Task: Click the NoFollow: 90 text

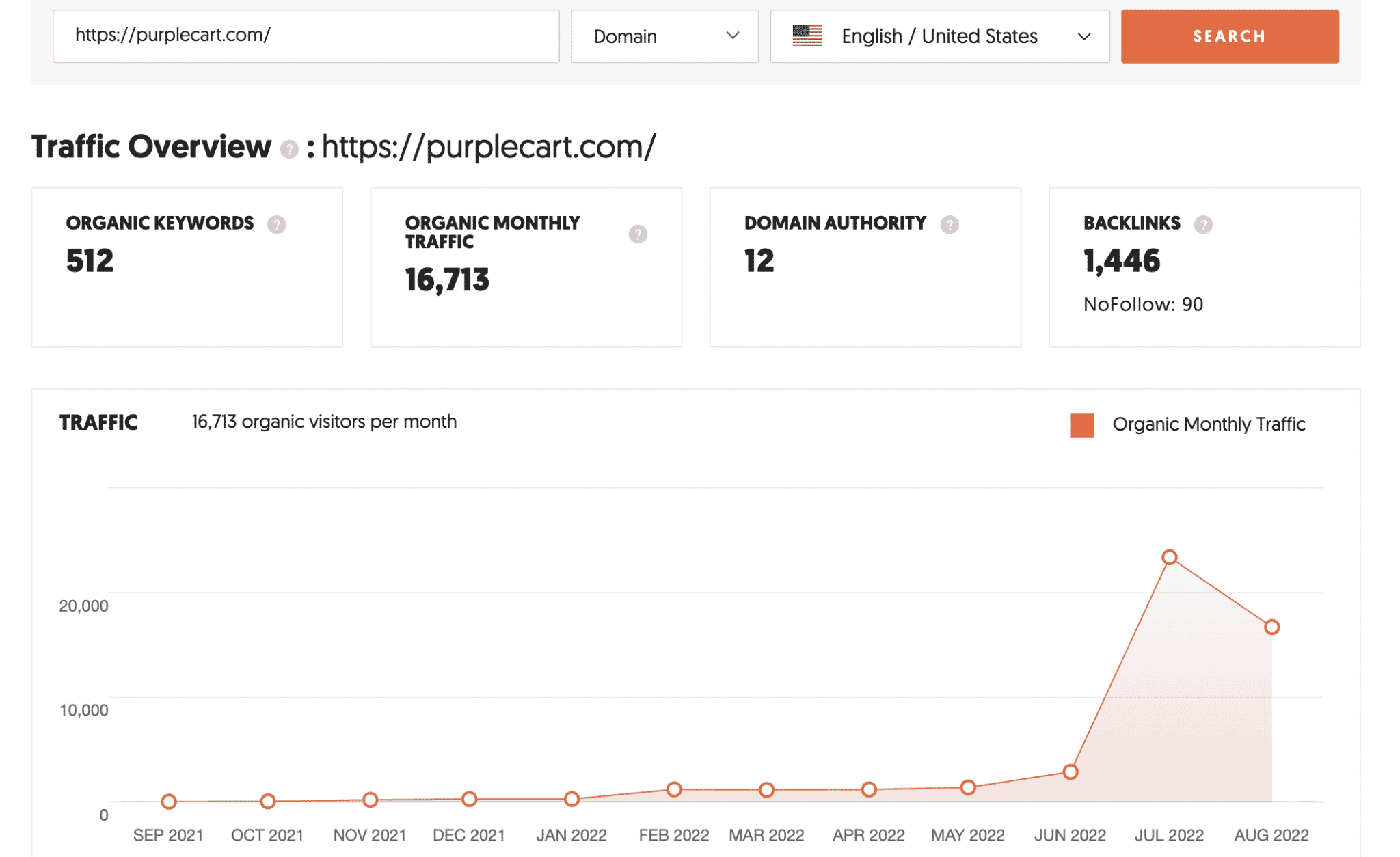Action: coord(1143,304)
